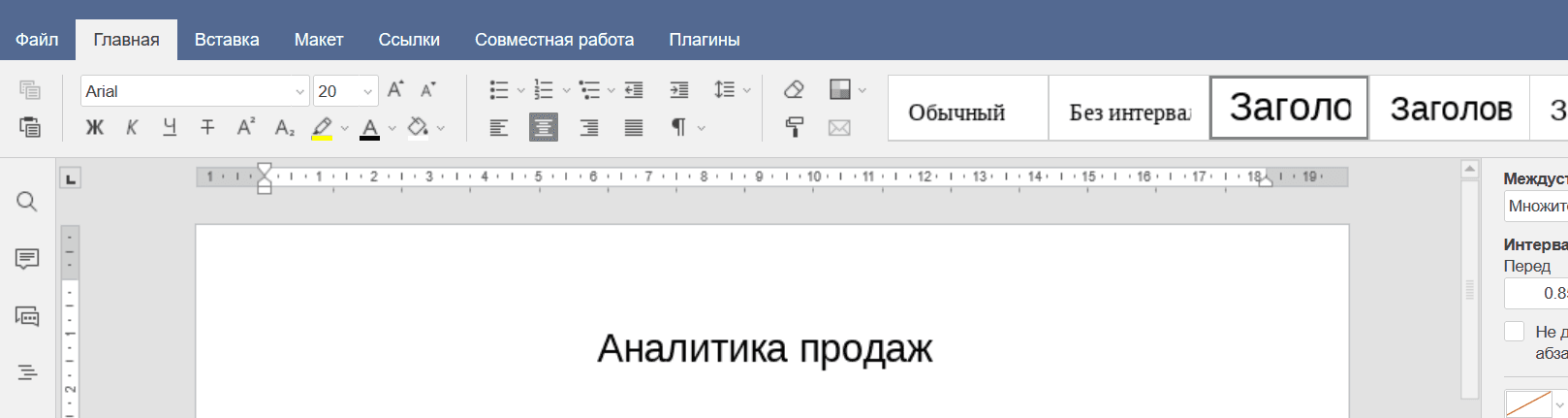Select the Главная tab
This screenshot has height=418, width=1568.
pyautogui.click(x=126, y=40)
